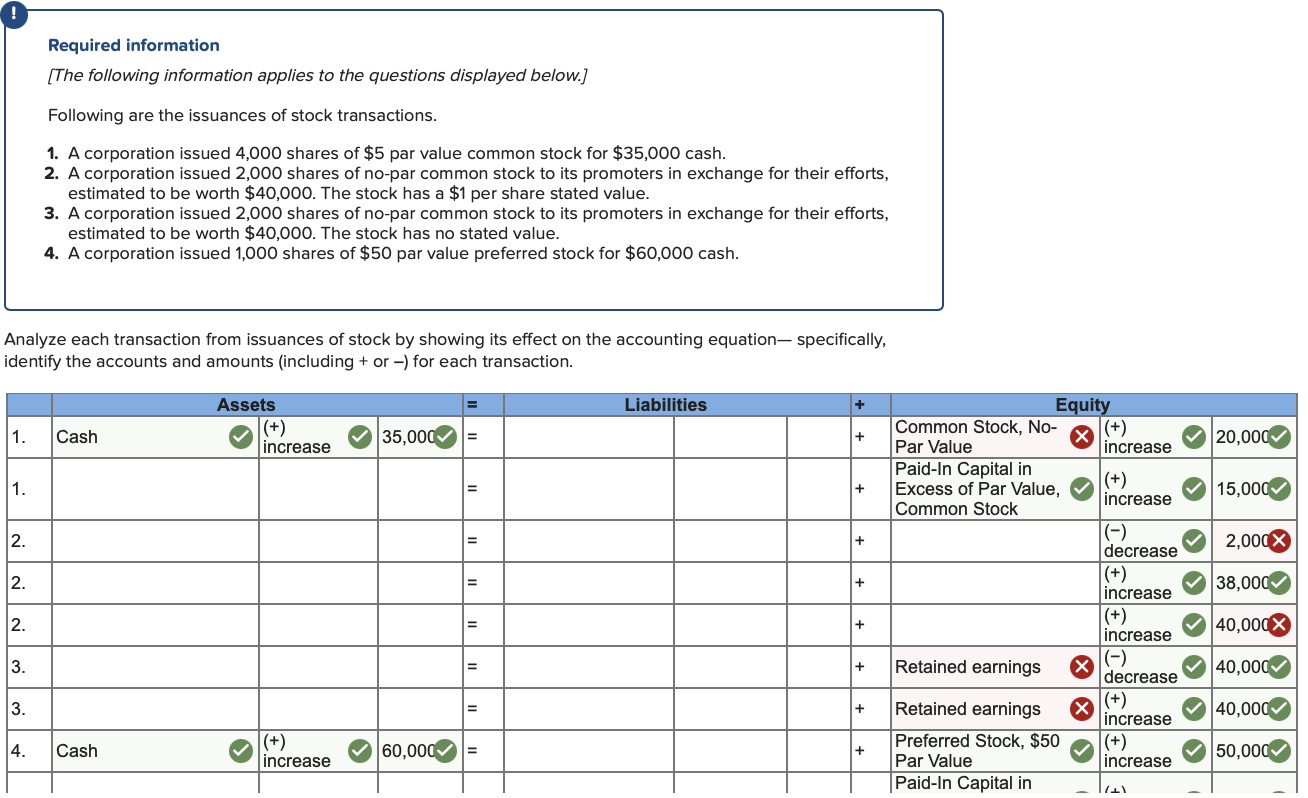Click green checkmark next to 15,000 amount

(1278, 489)
